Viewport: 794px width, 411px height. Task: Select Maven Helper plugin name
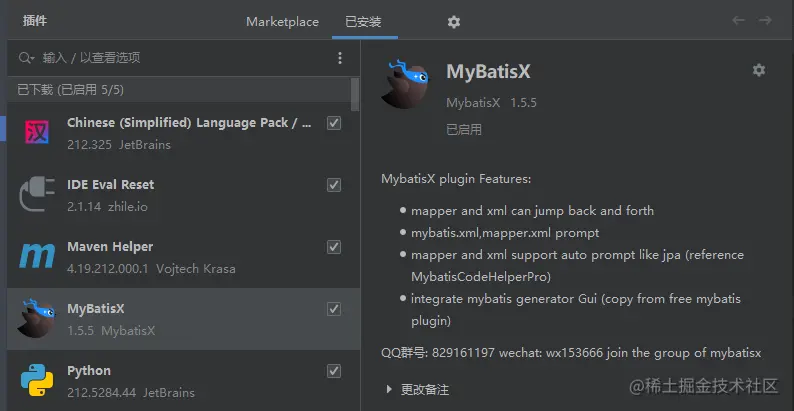(110, 247)
